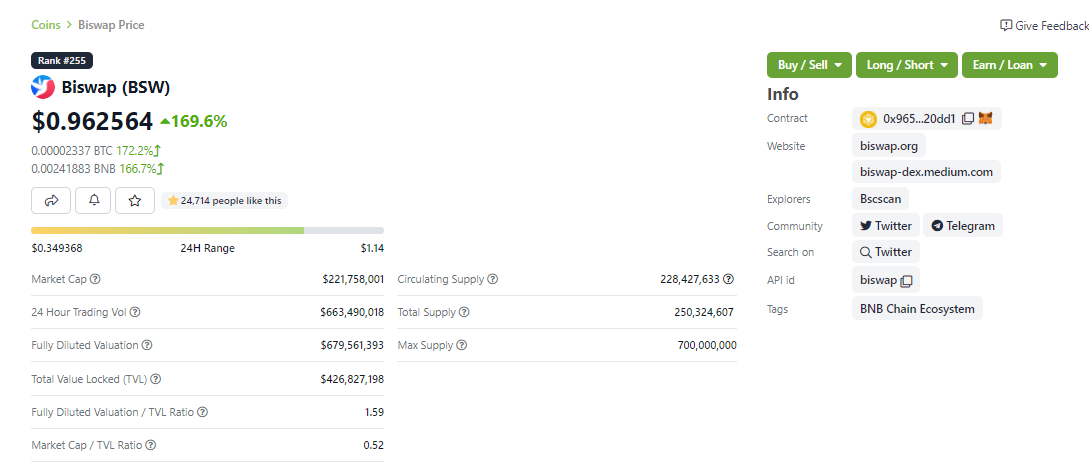The image size is (1092, 473).
Task: Click the 24H Range progress bar
Action: pyautogui.click(x=208, y=231)
